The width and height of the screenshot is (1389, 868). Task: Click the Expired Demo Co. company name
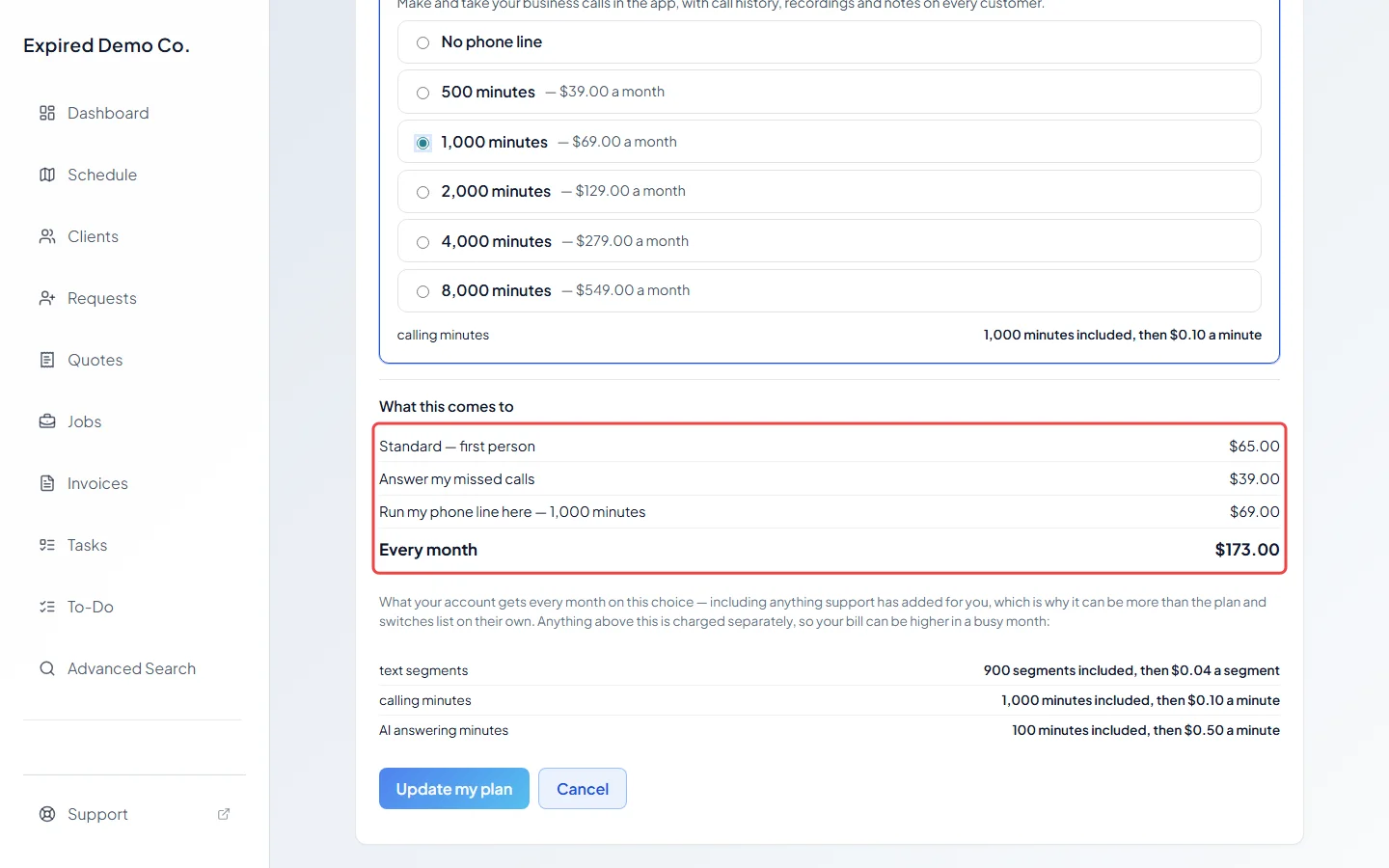pos(106,45)
